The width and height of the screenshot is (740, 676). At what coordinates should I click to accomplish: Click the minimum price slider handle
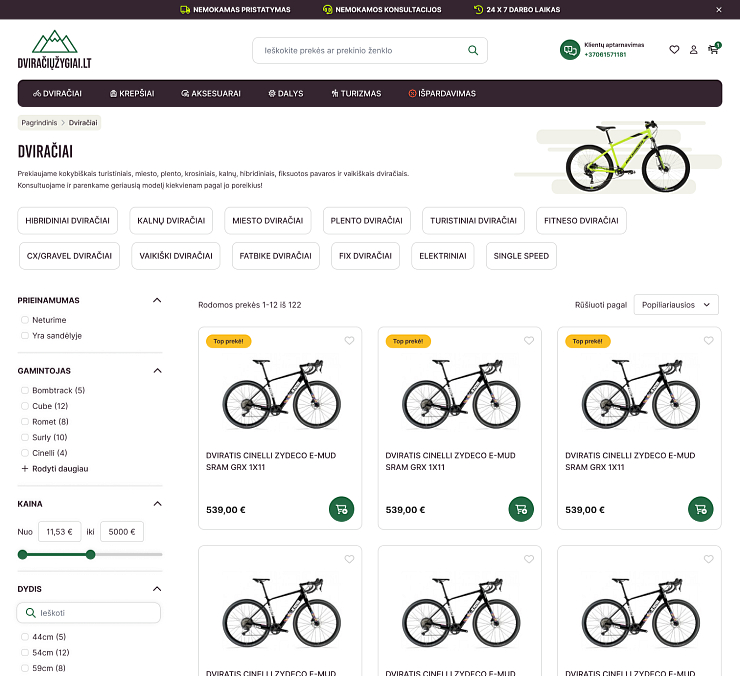22,554
